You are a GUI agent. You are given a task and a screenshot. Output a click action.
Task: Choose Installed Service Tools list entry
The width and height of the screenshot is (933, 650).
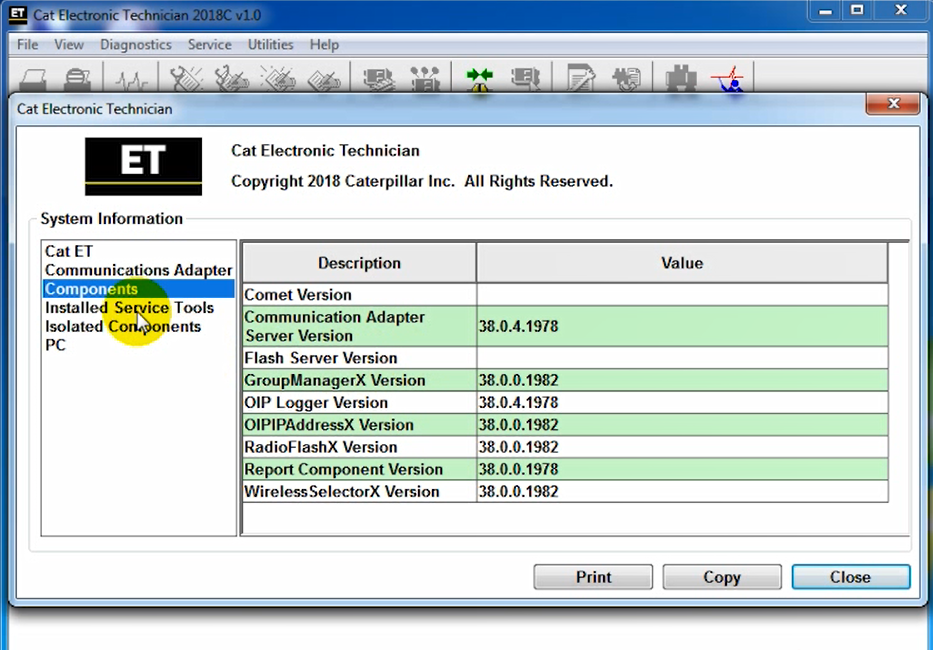pos(129,308)
